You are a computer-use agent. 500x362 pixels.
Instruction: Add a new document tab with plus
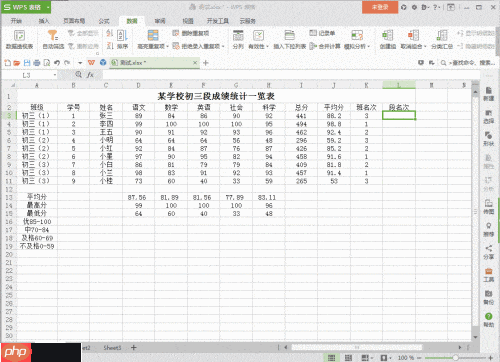(206, 63)
